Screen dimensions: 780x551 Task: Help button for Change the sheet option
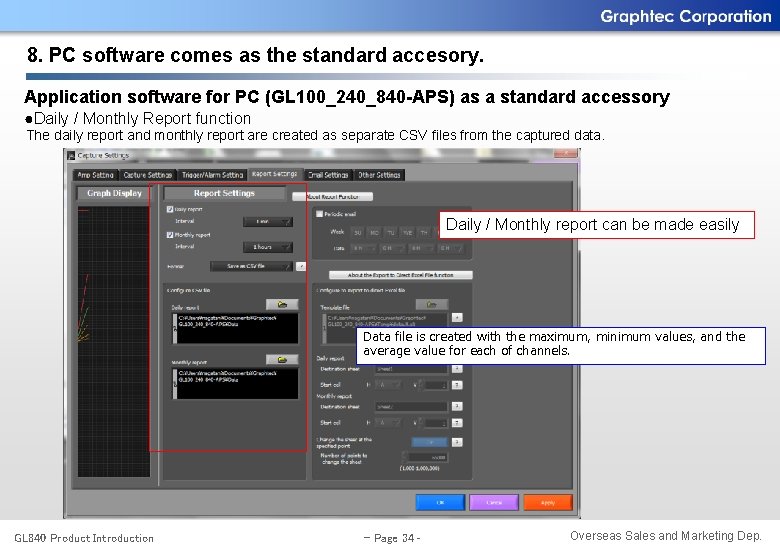457,442
